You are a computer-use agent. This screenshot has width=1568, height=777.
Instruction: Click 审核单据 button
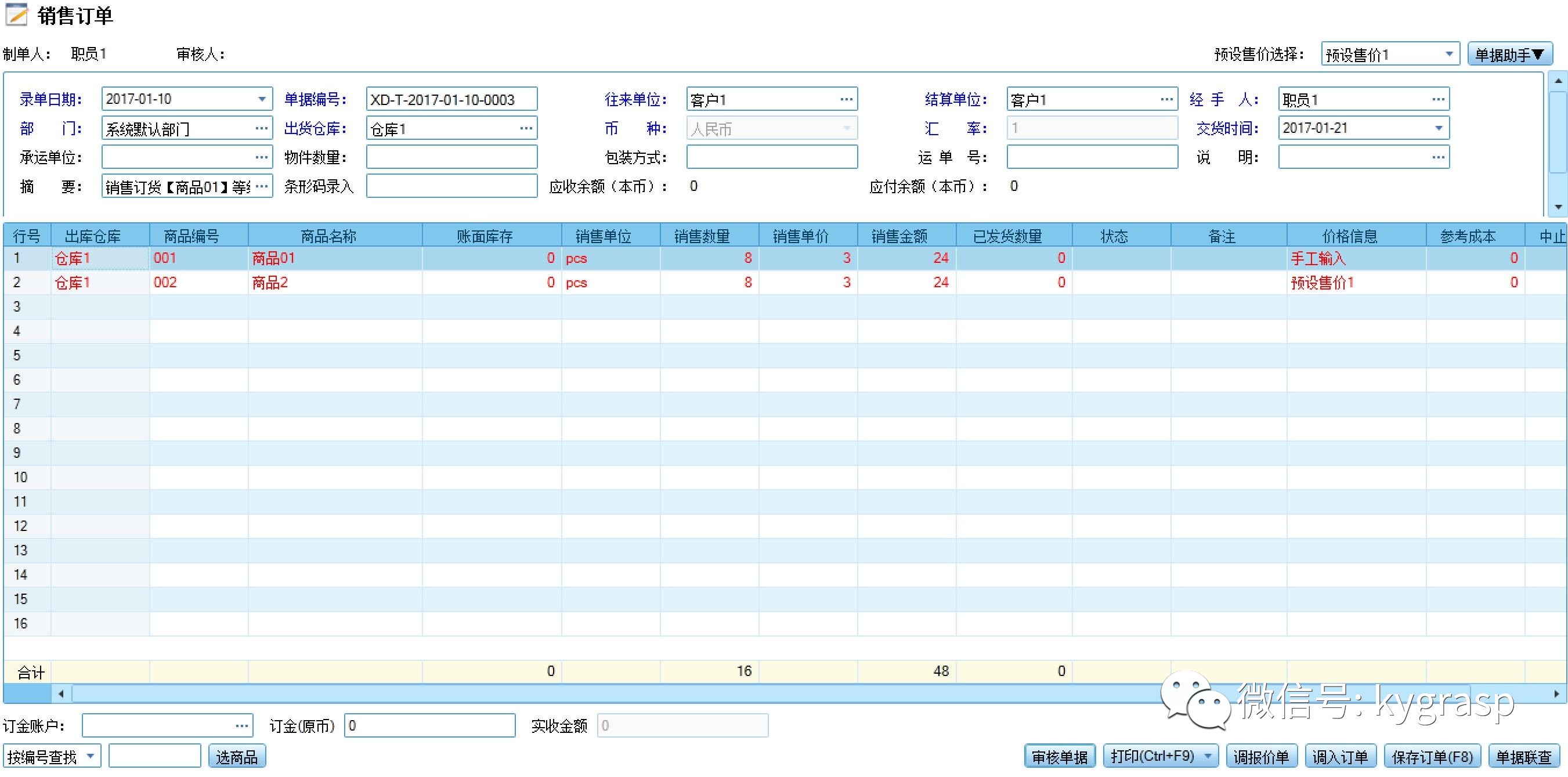tap(1059, 756)
